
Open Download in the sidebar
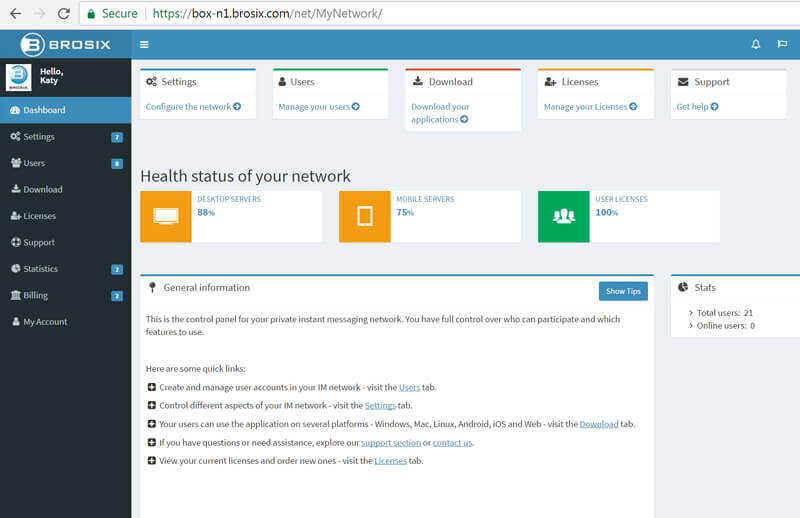pos(65,189)
